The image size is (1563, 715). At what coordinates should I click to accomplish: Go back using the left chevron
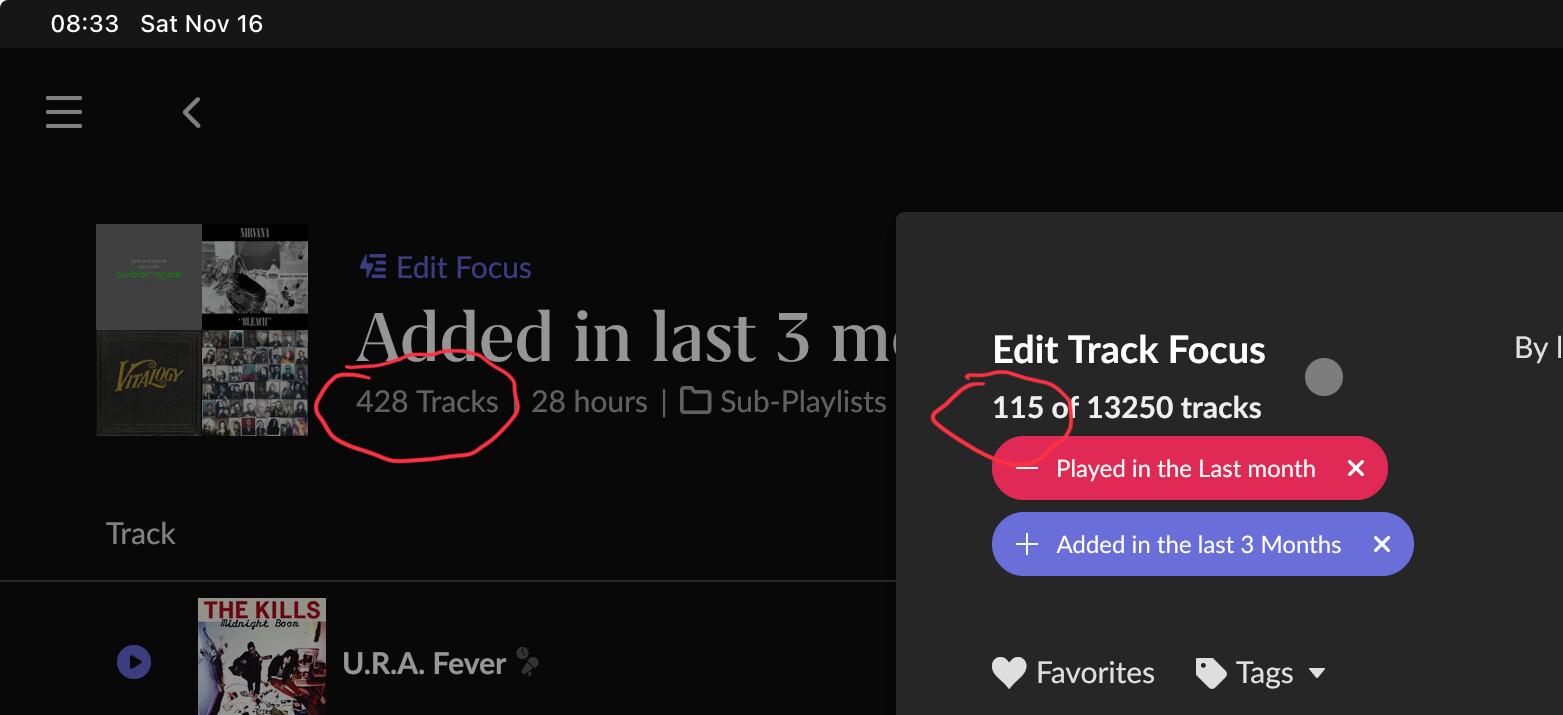pyautogui.click(x=192, y=112)
